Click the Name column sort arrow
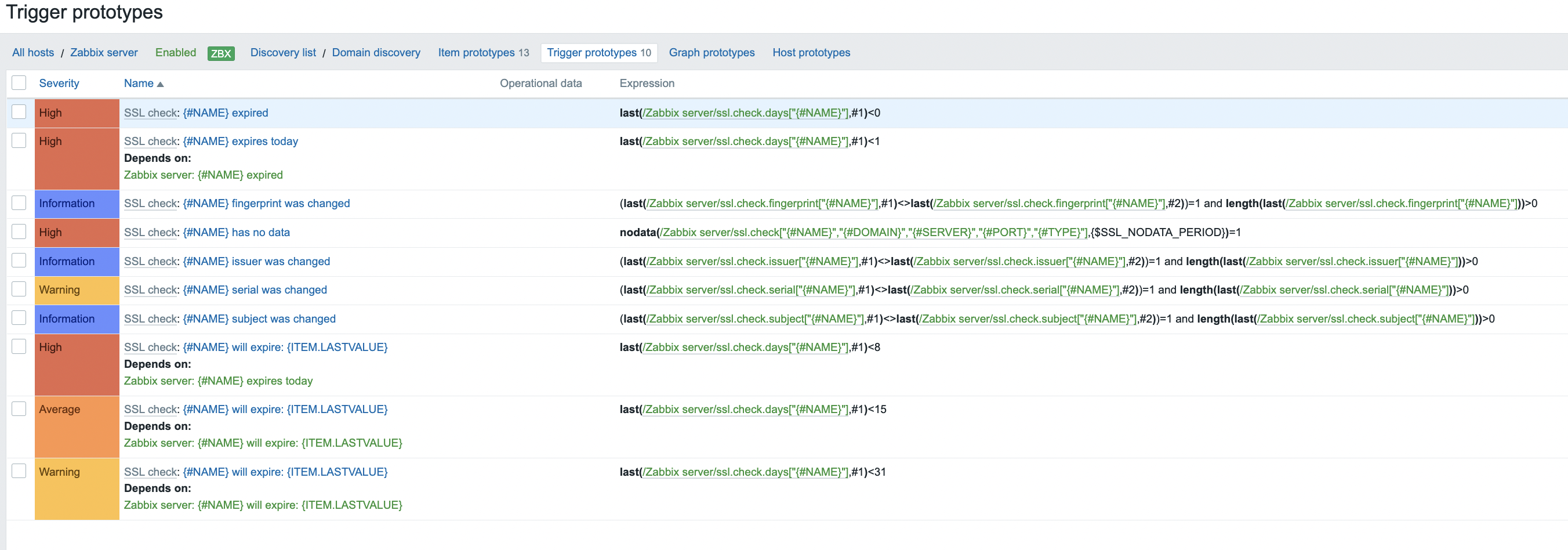Viewport: 1568px width, 550px height. [160, 84]
